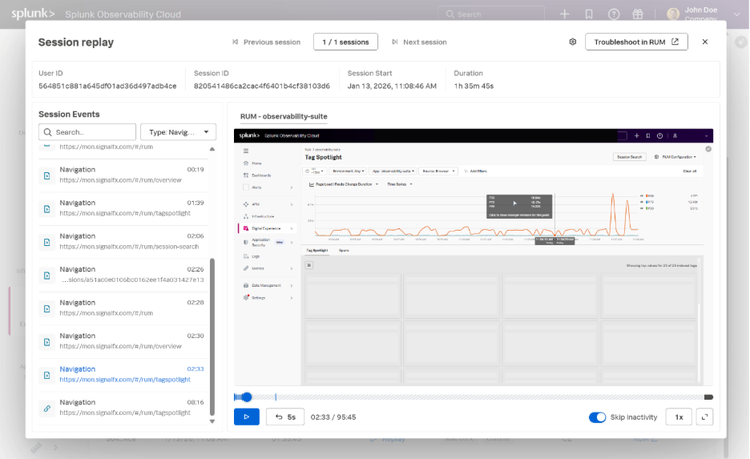Play the session replay

pos(246,417)
